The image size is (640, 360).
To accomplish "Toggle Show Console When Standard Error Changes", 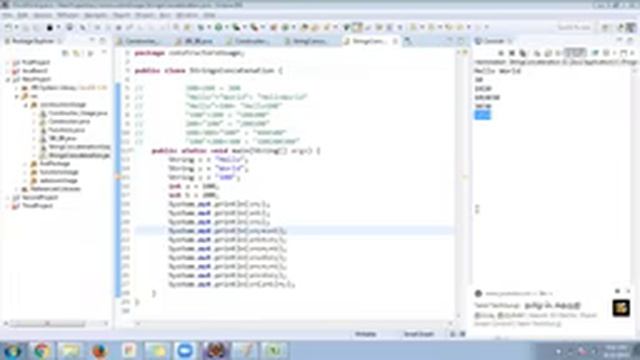I will pyautogui.click(x=580, y=53).
